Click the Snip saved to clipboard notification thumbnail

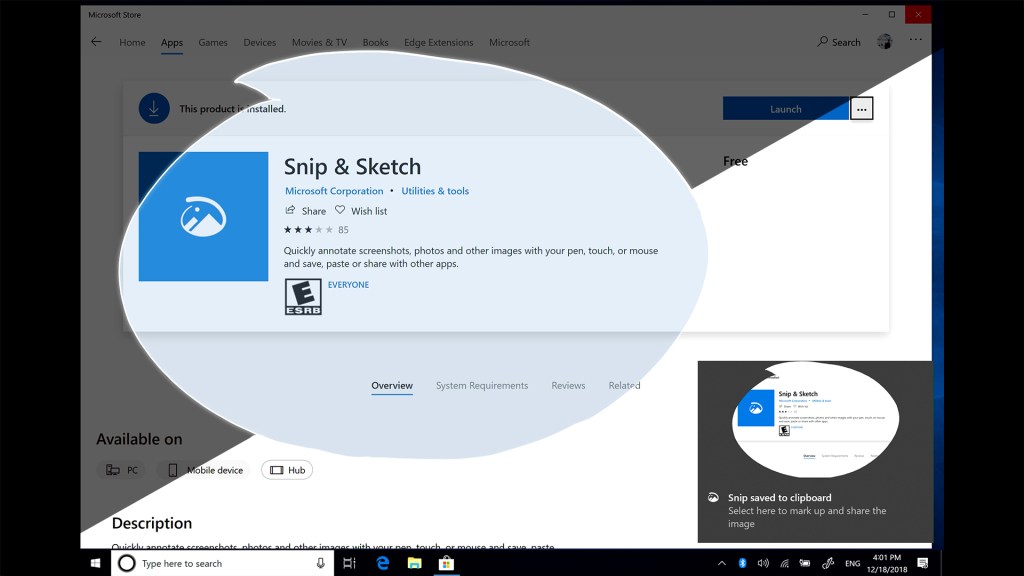coord(815,420)
